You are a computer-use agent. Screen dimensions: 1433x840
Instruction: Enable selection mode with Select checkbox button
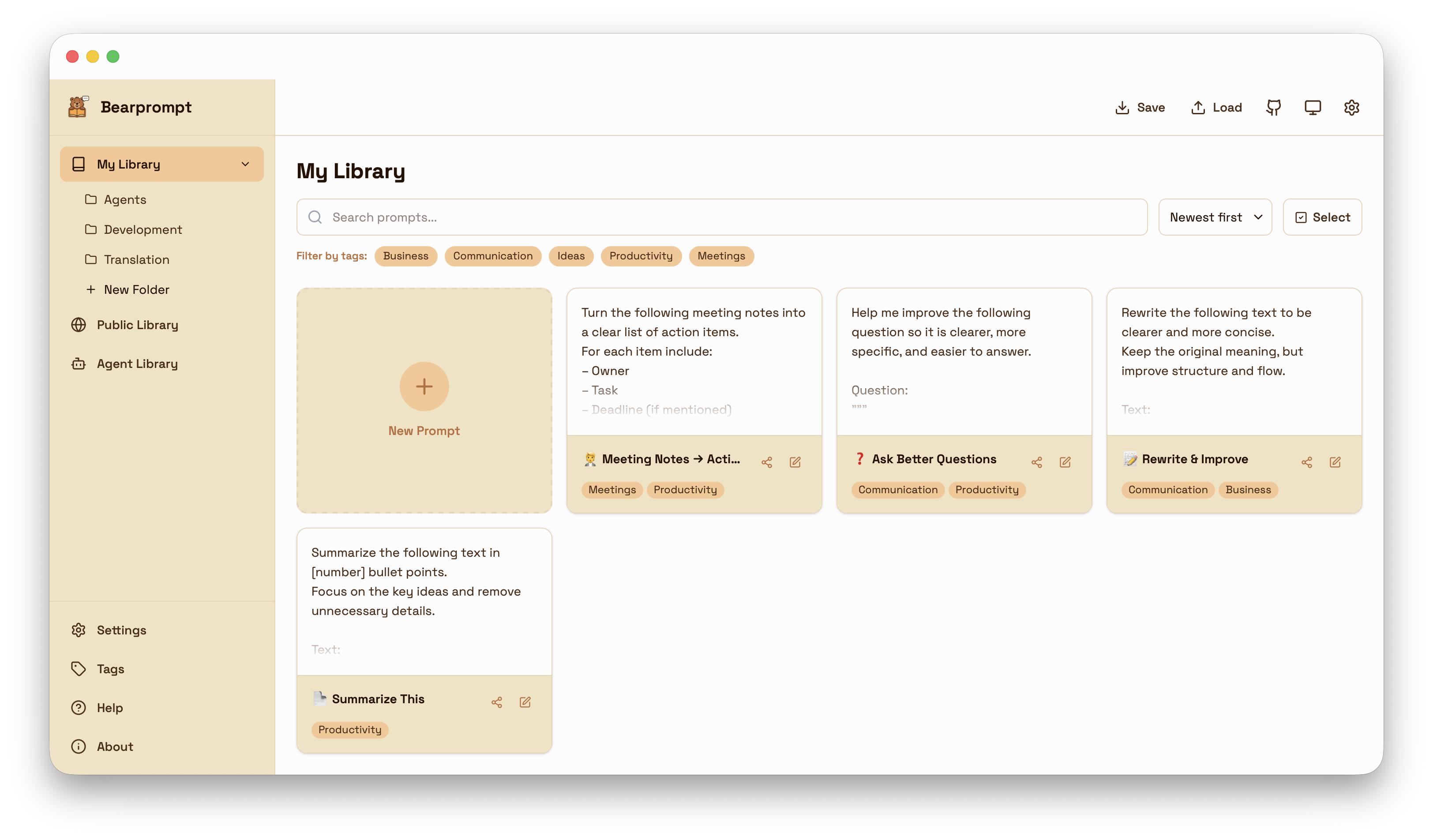(x=1321, y=217)
